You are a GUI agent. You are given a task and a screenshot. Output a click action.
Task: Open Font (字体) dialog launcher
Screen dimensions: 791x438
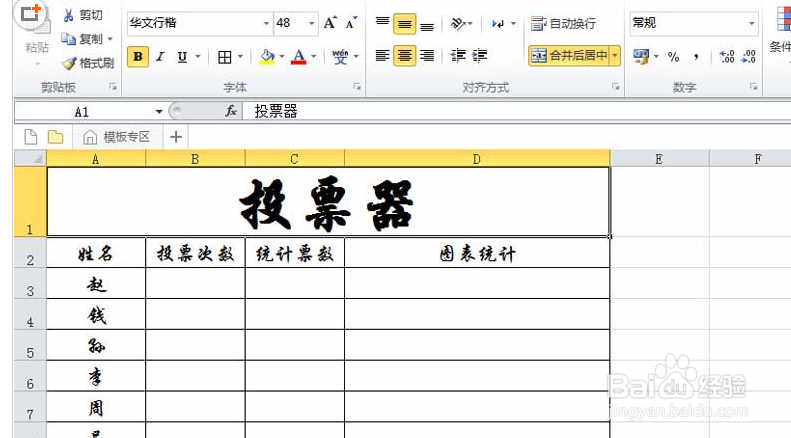pyautogui.click(x=357, y=87)
